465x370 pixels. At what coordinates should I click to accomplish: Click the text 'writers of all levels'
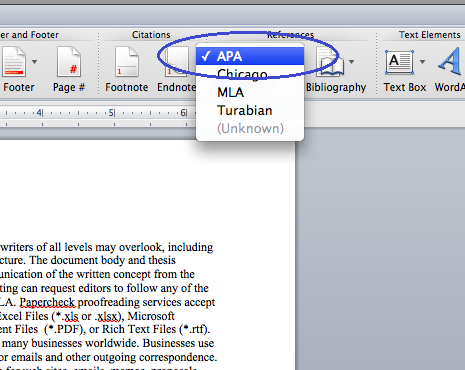(46, 247)
